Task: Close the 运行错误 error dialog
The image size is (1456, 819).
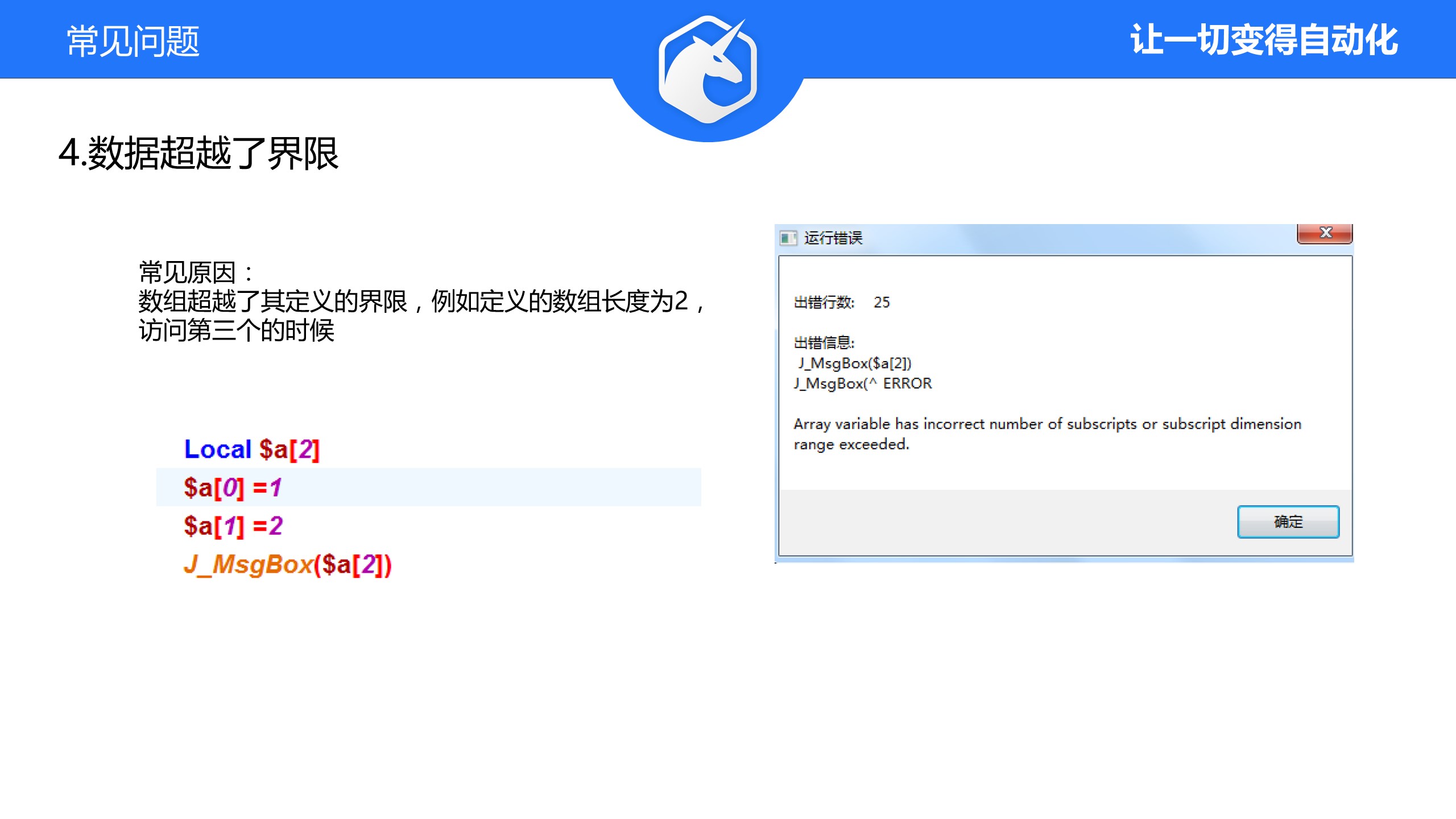Action: 1325,233
